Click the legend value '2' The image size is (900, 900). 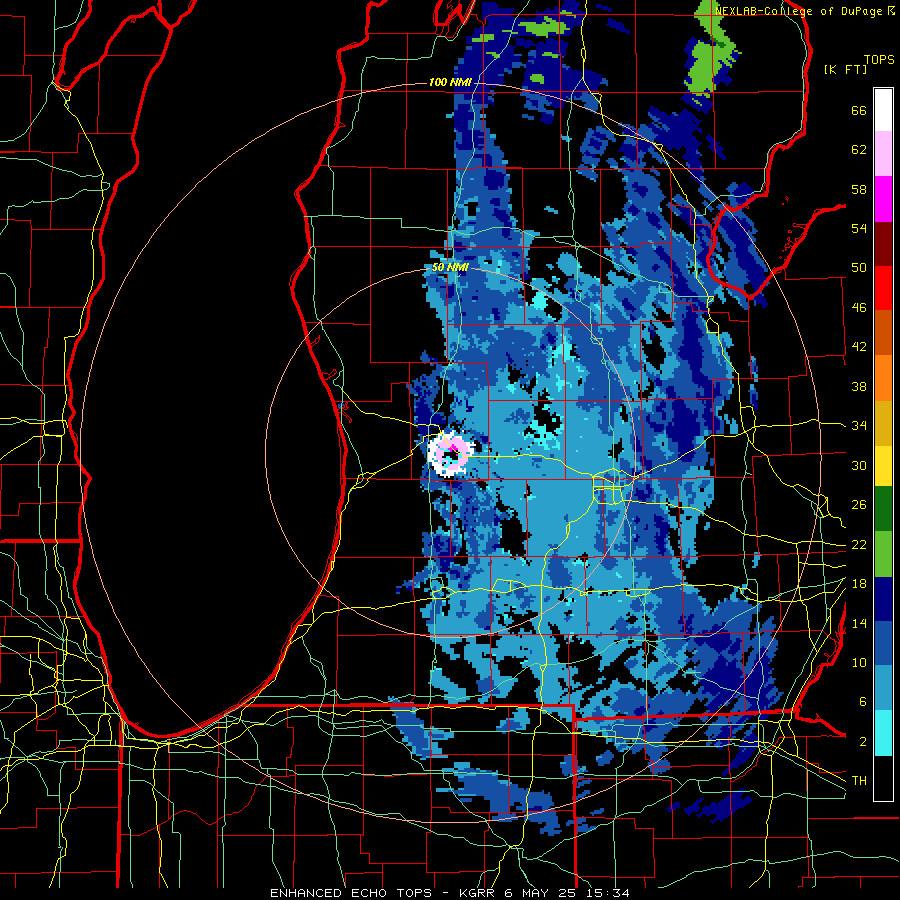click(862, 741)
